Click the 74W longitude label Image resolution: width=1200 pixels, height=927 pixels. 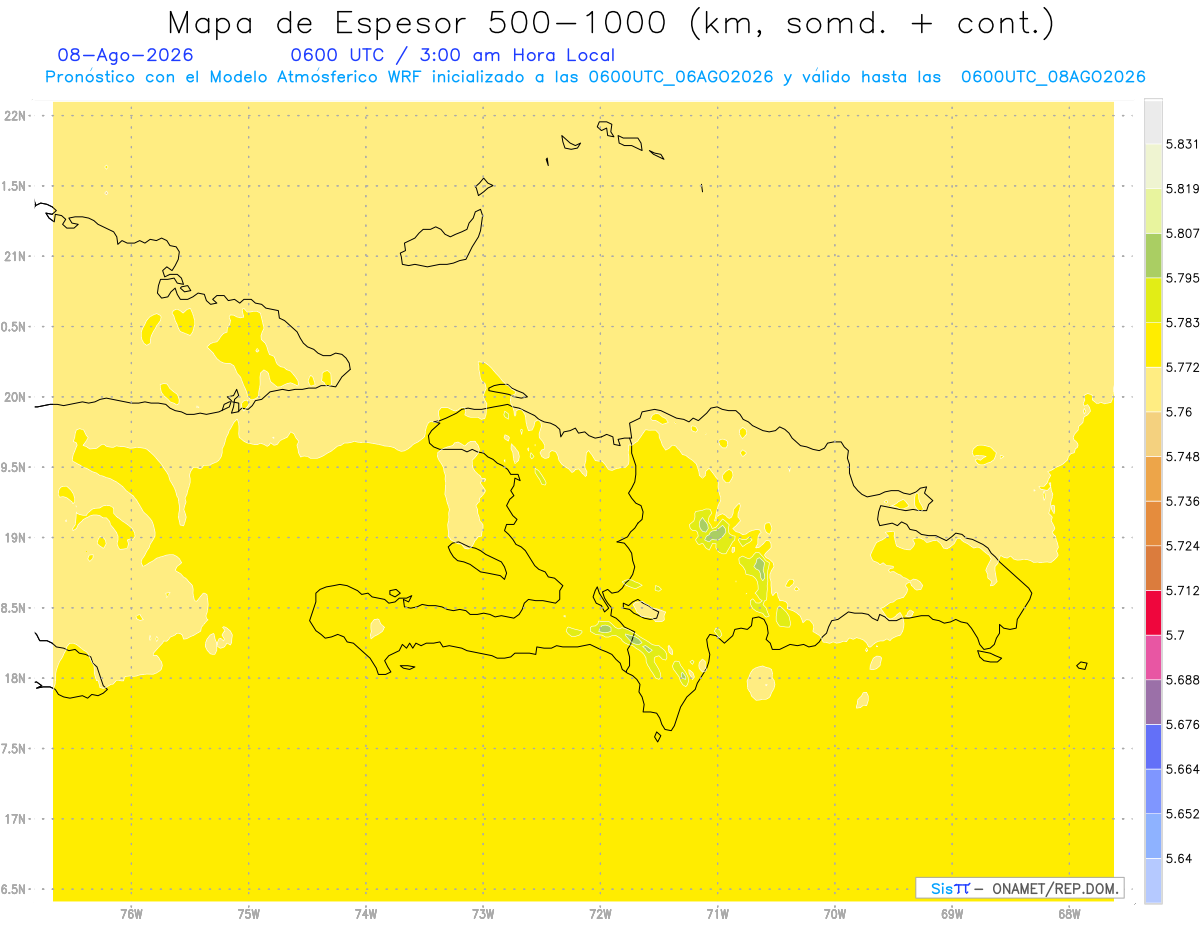pyautogui.click(x=366, y=914)
